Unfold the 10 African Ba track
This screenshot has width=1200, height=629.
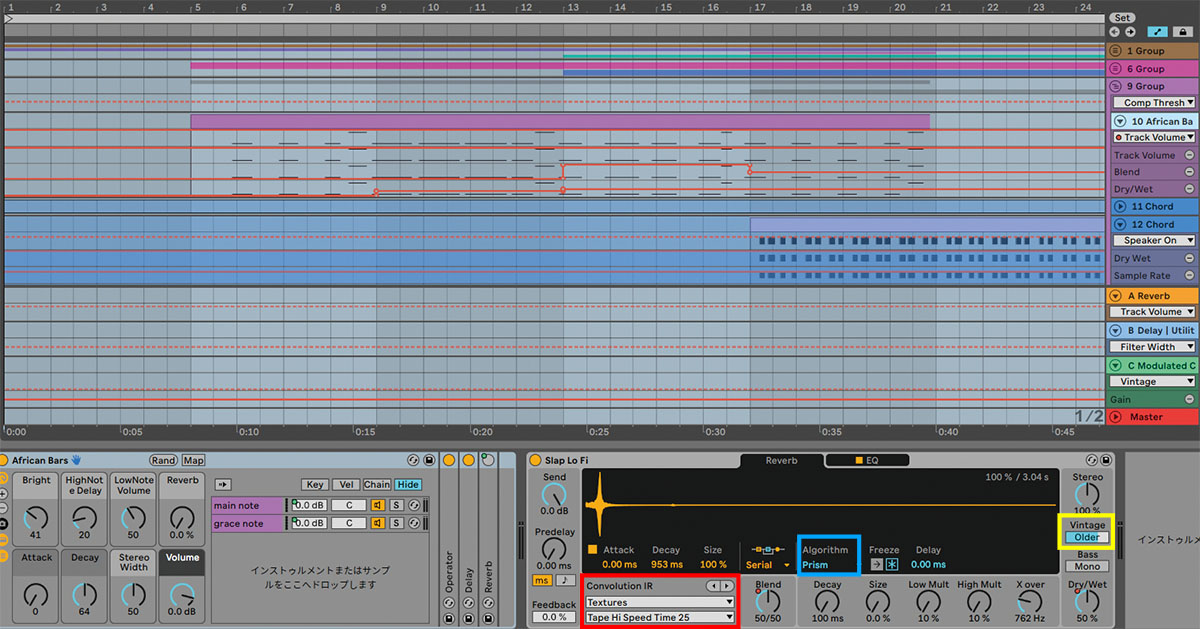pyautogui.click(x=1120, y=121)
